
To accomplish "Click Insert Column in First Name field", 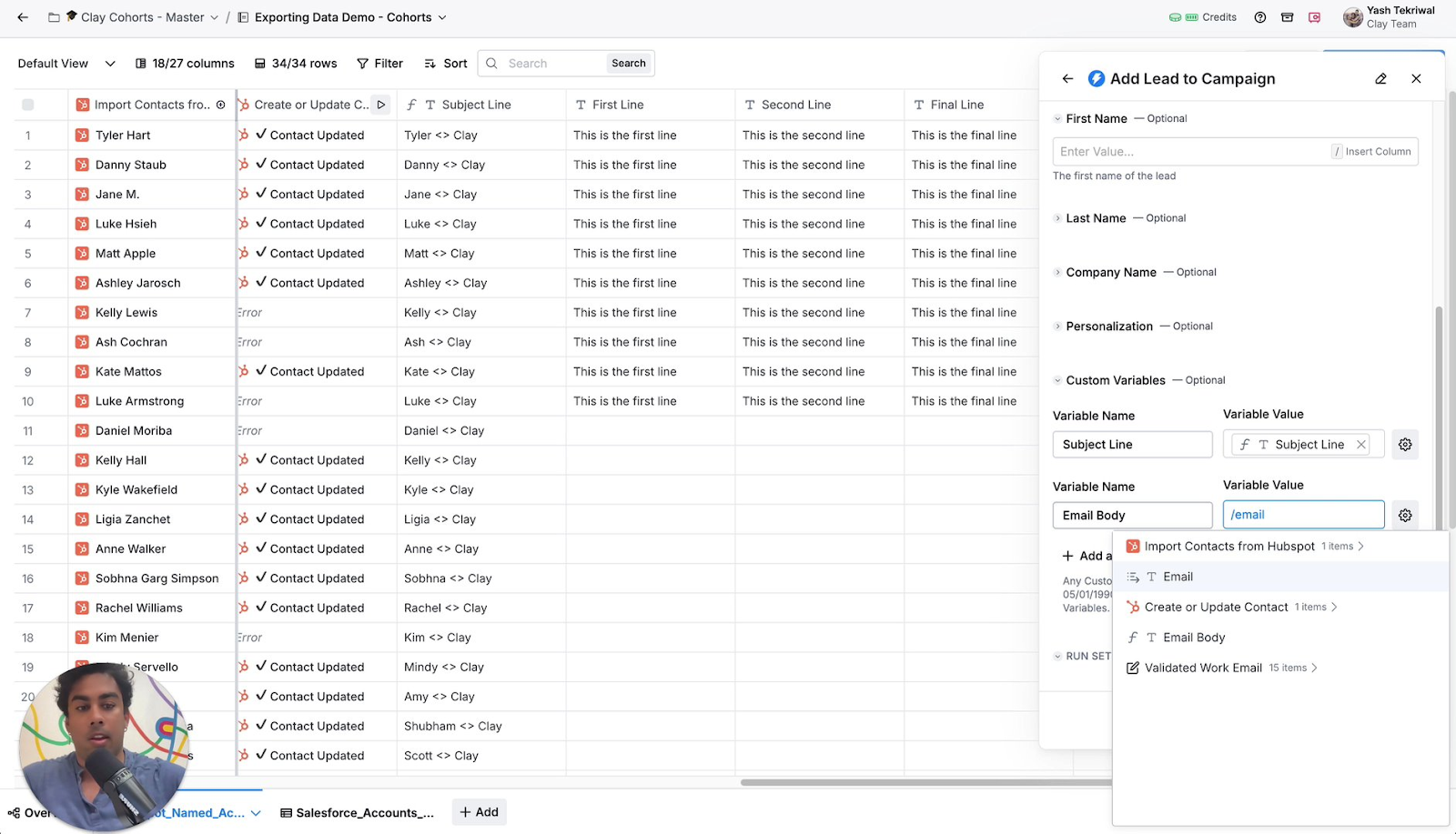I will [1372, 152].
